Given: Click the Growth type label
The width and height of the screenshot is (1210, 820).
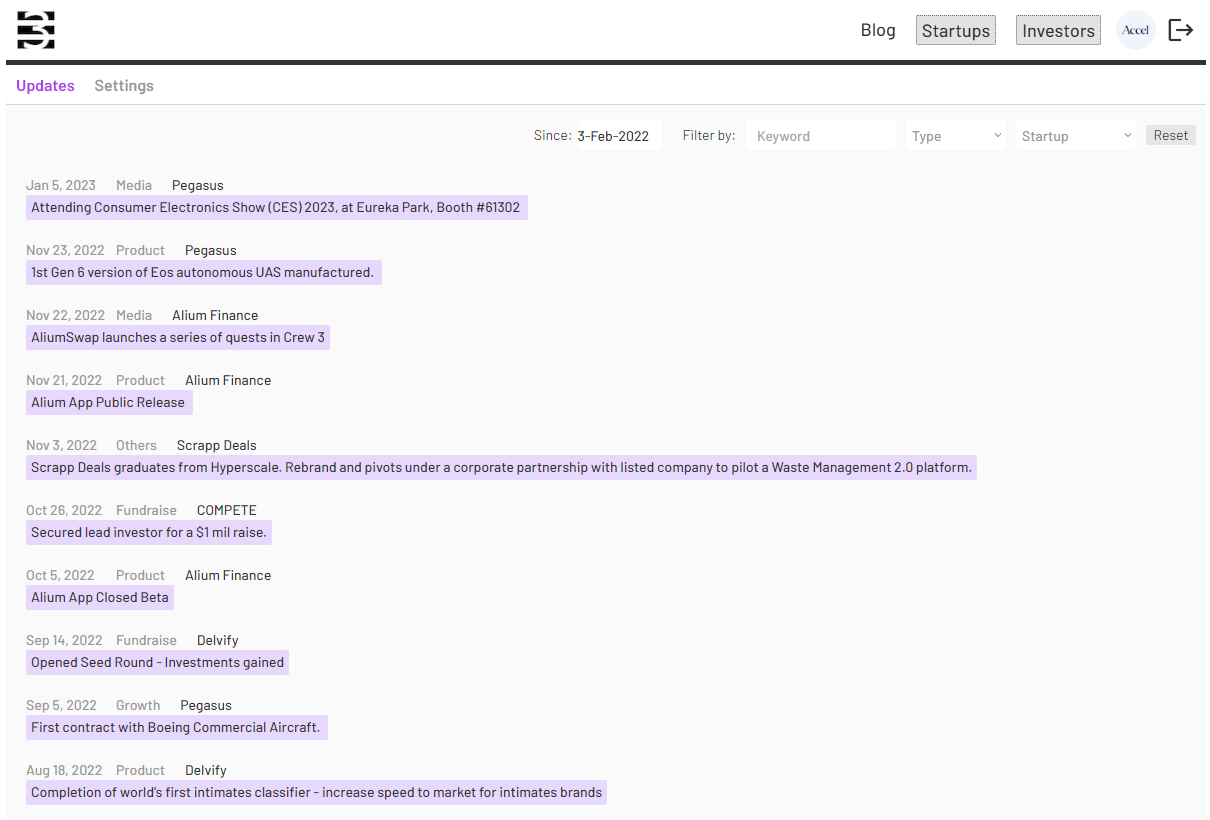Looking at the screenshot, I should [x=138, y=706].
